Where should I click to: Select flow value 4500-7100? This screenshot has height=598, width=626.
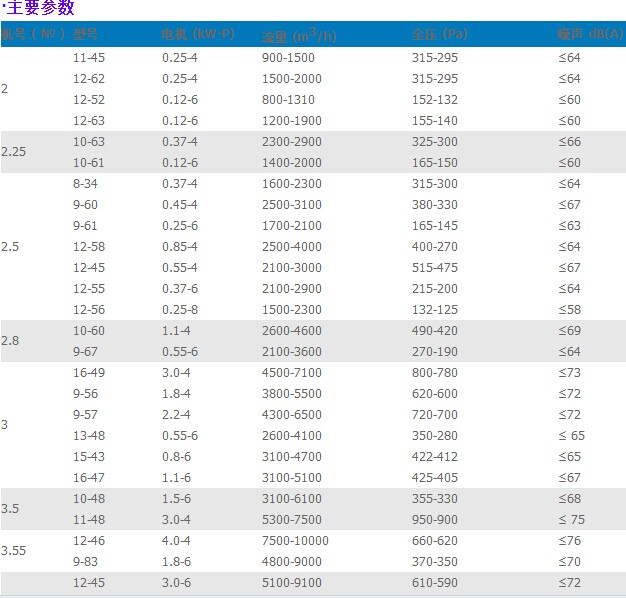pos(292,372)
